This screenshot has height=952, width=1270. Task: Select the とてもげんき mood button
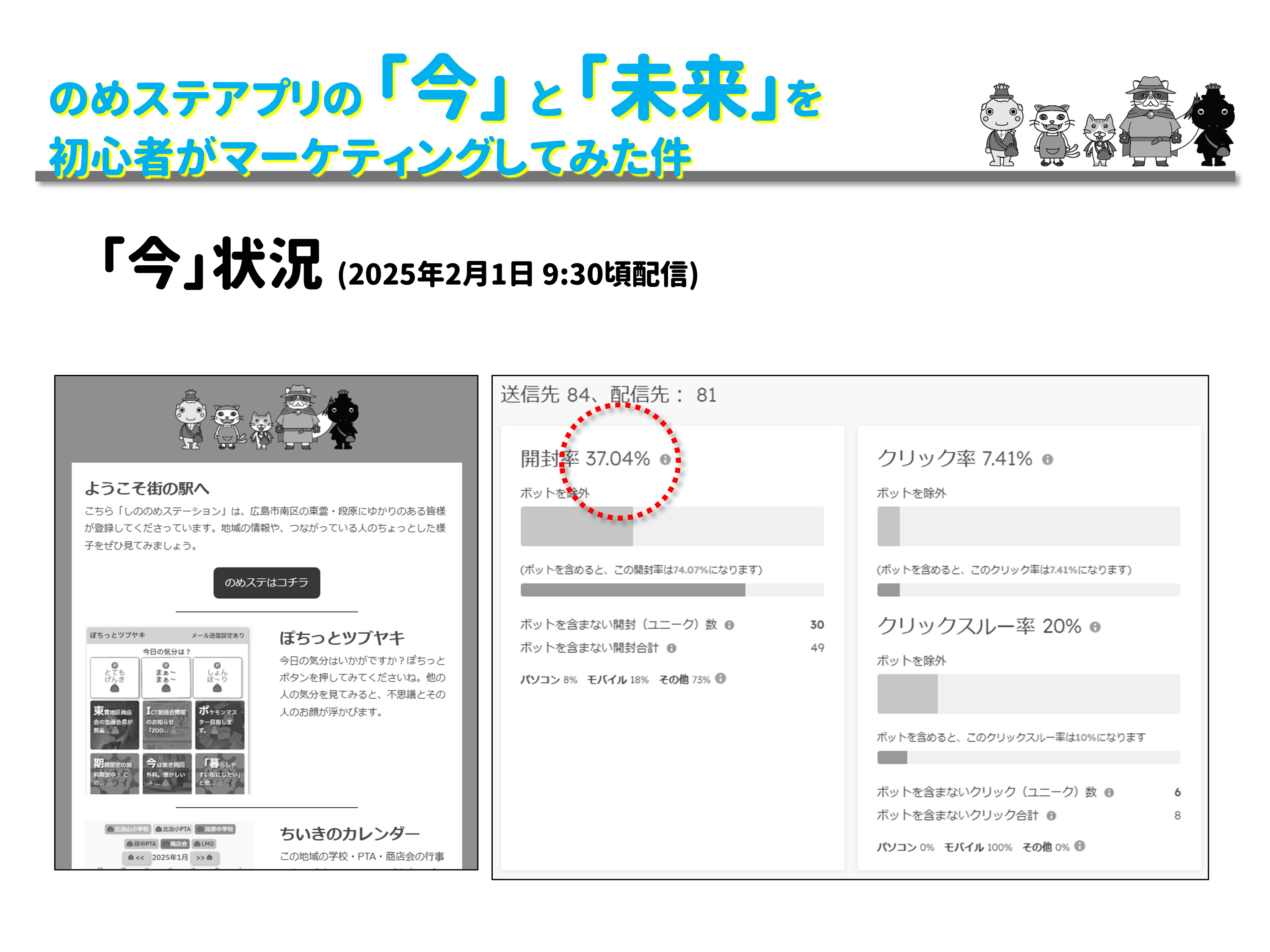pyautogui.click(x=114, y=678)
